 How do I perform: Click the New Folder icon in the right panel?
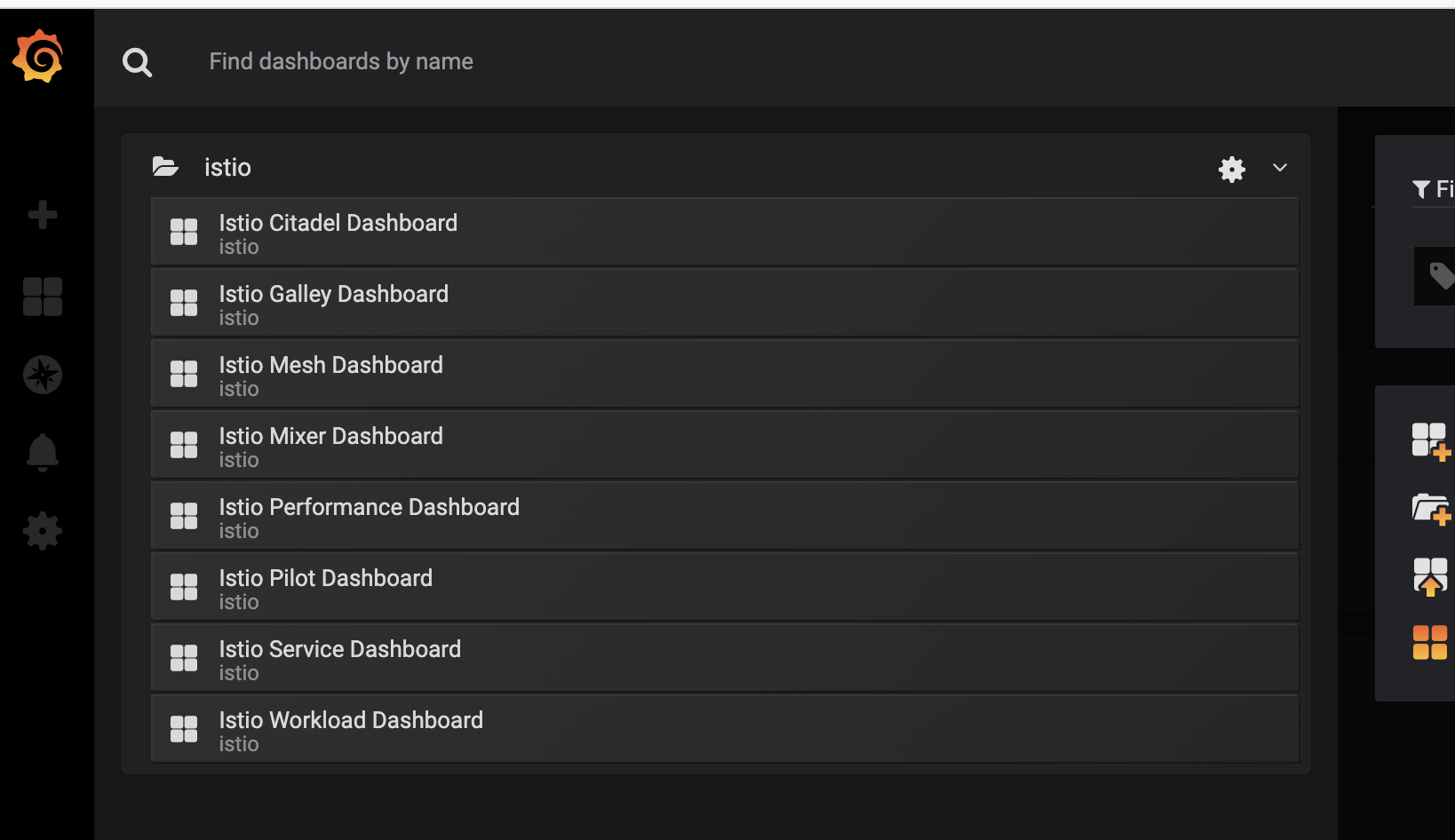pyautogui.click(x=1429, y=508)
